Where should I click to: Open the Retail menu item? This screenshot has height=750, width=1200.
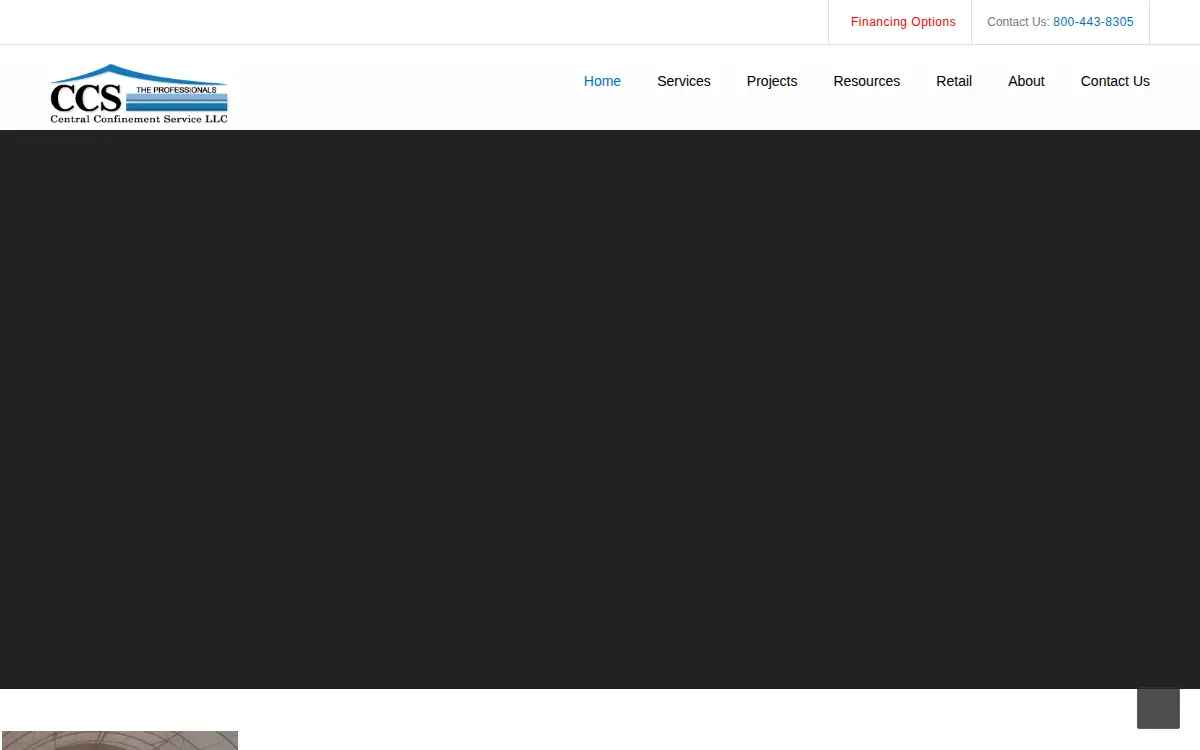(x=954, y=81)
